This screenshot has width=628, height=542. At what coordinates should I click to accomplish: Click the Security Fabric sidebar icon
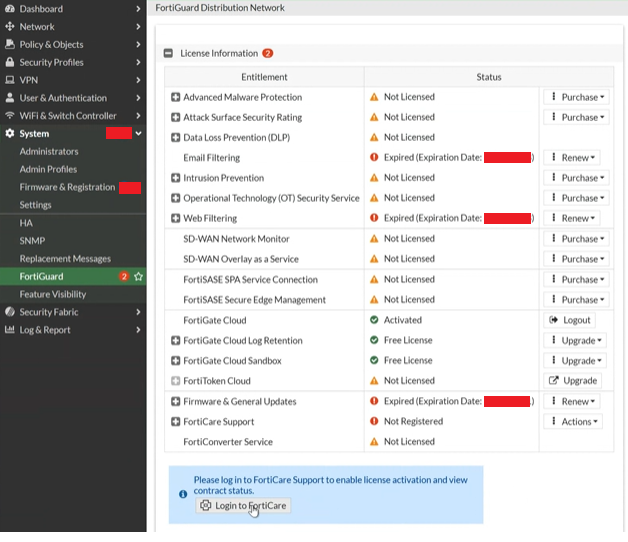click(10, 312)
